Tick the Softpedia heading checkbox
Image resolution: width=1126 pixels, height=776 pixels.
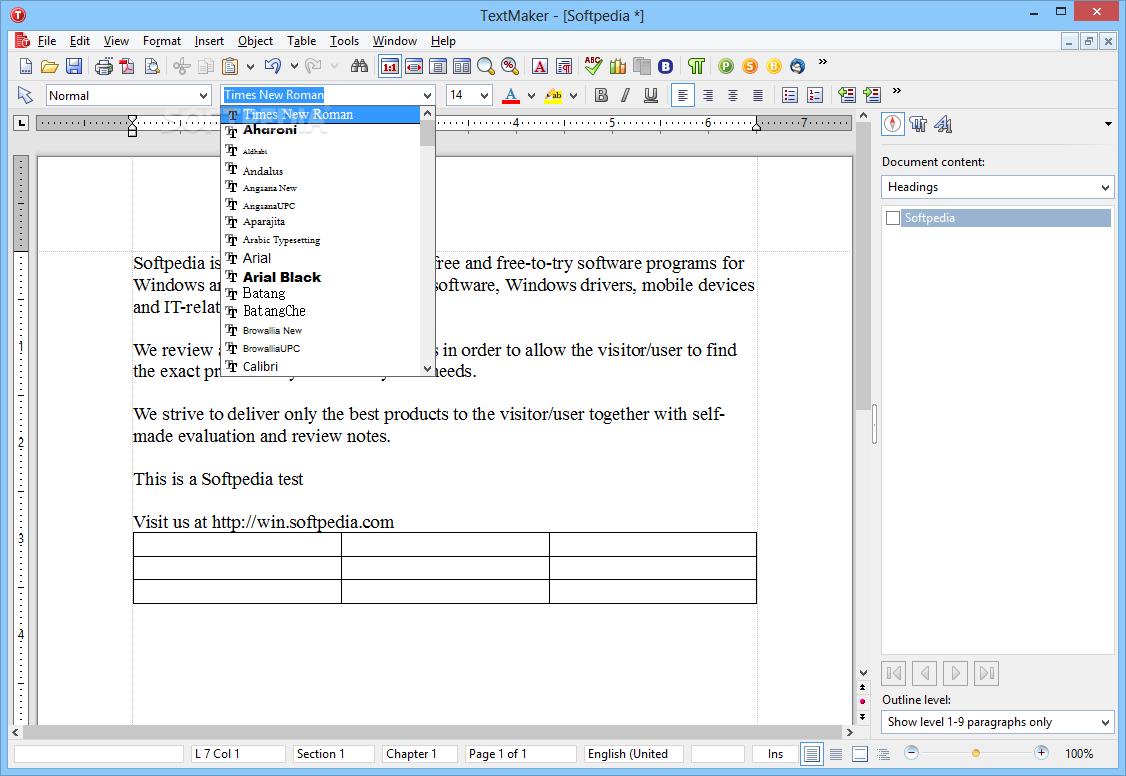tap(893, 218)
